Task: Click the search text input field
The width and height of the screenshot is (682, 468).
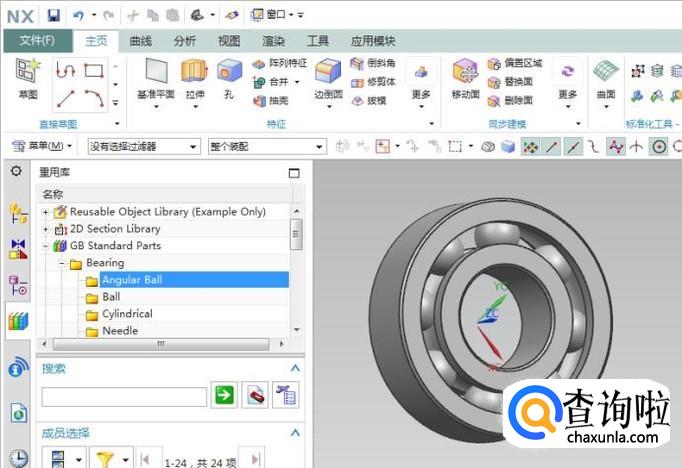Action: tap(124, 397)
